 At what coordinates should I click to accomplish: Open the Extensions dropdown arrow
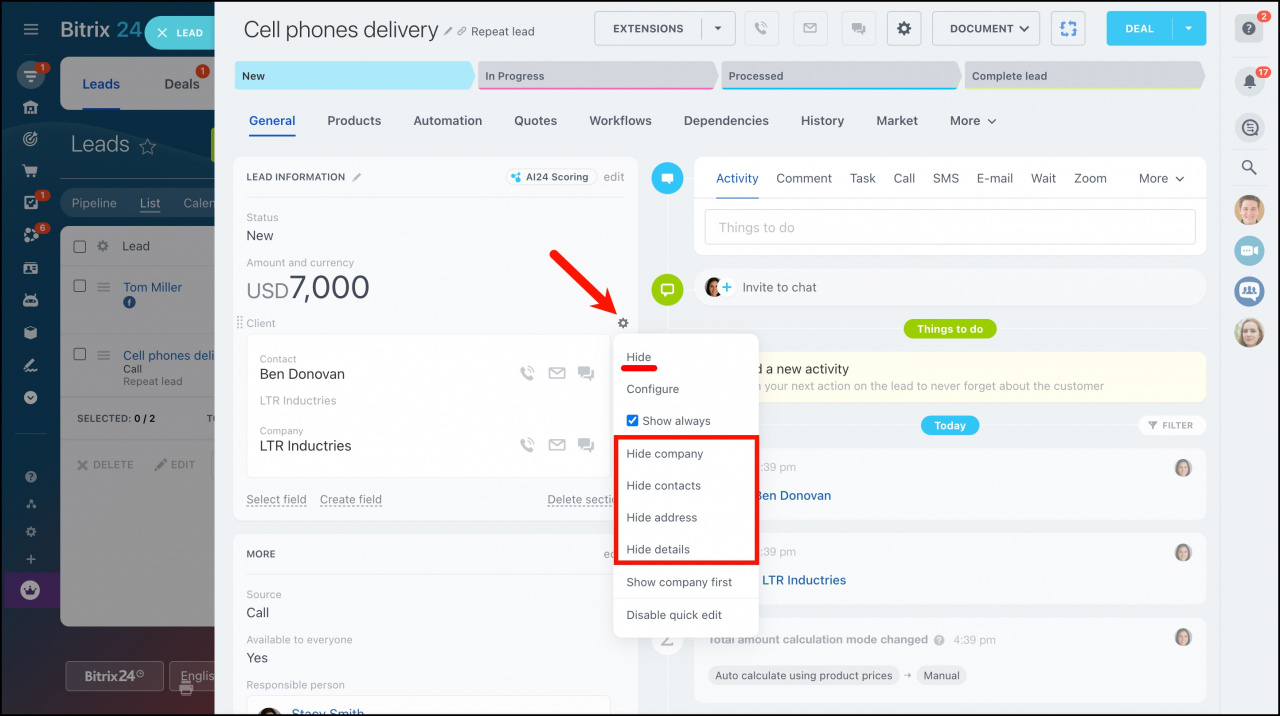[x=718, y=29]
